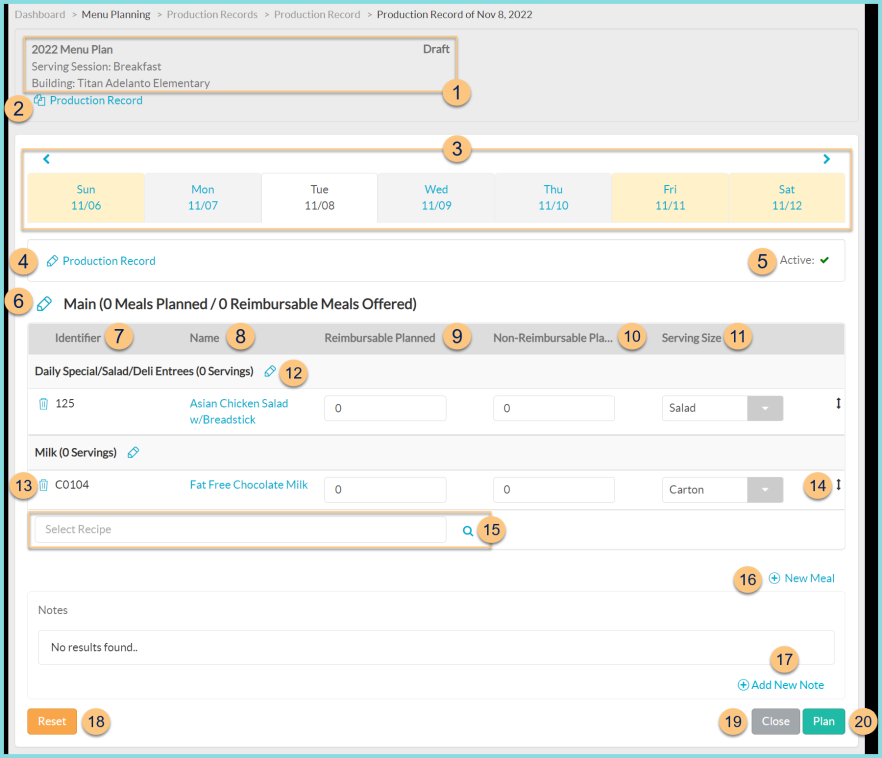Click inside the Select Recipe input field
The height and width of the screenshot is (758, 882).
(240, 529)
